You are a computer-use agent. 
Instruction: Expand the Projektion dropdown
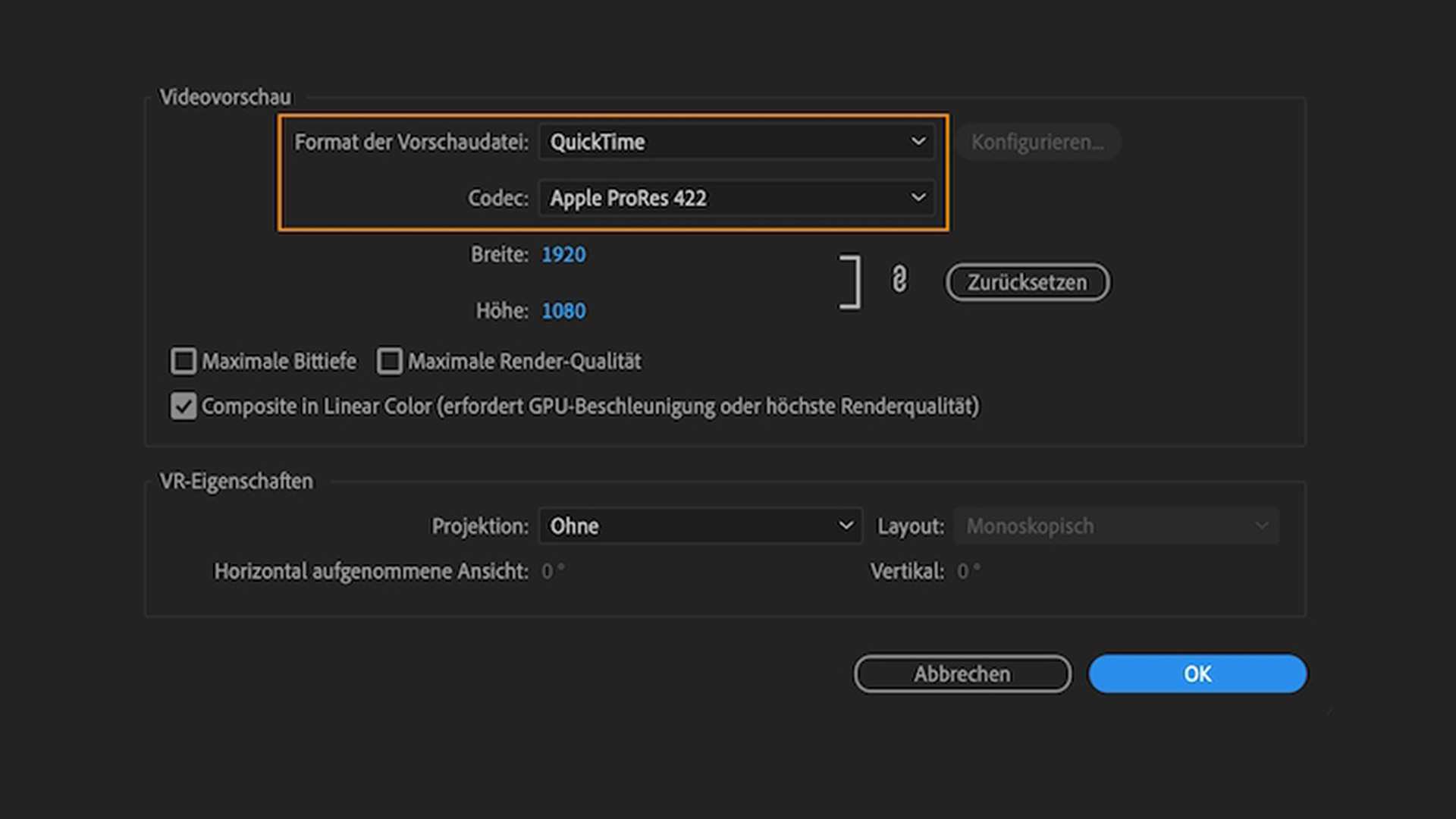699,526
